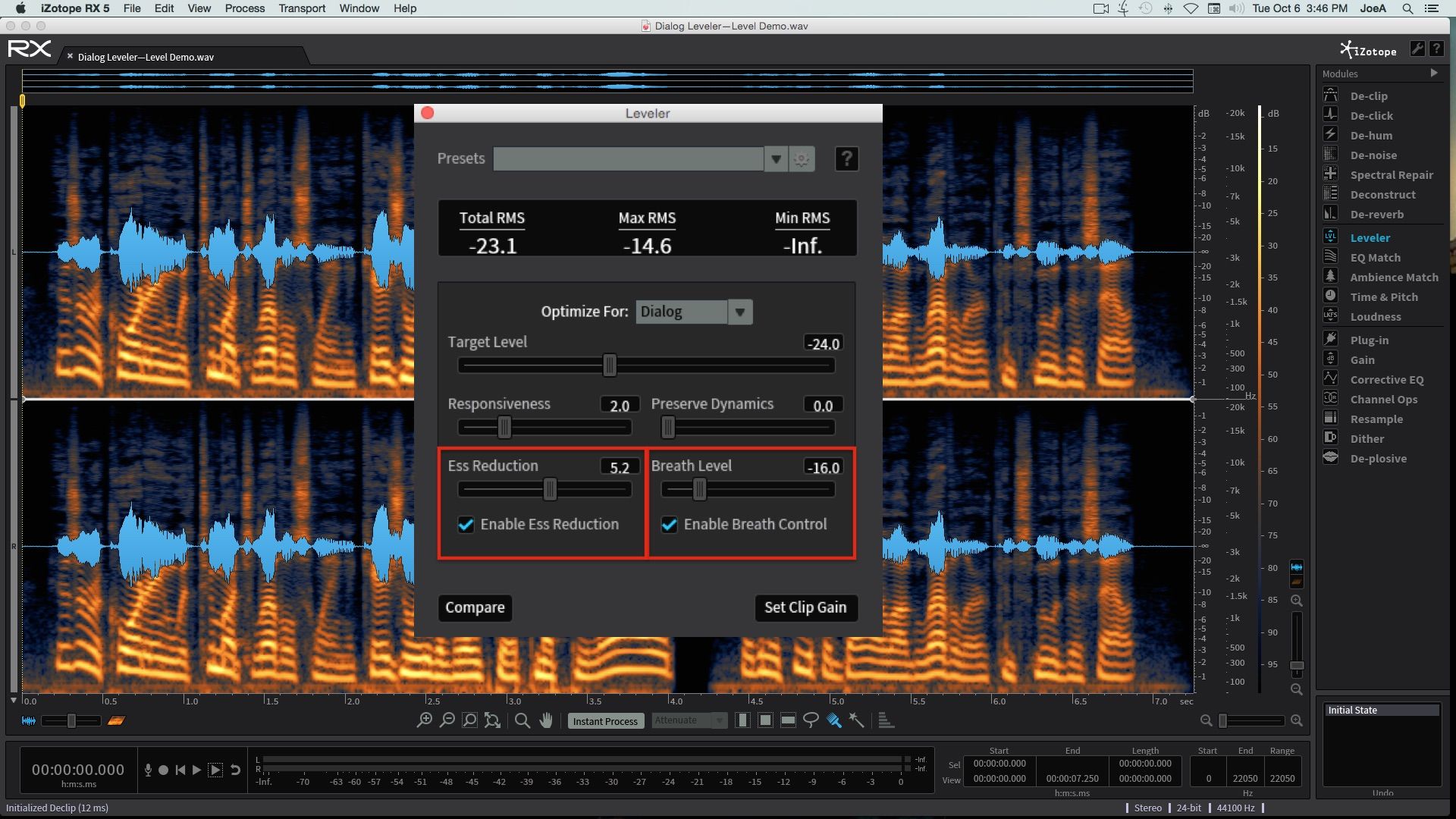Open the View menu
Image resolution: width=1456 pixels, height=819 pixels.
tap(199, 8)
